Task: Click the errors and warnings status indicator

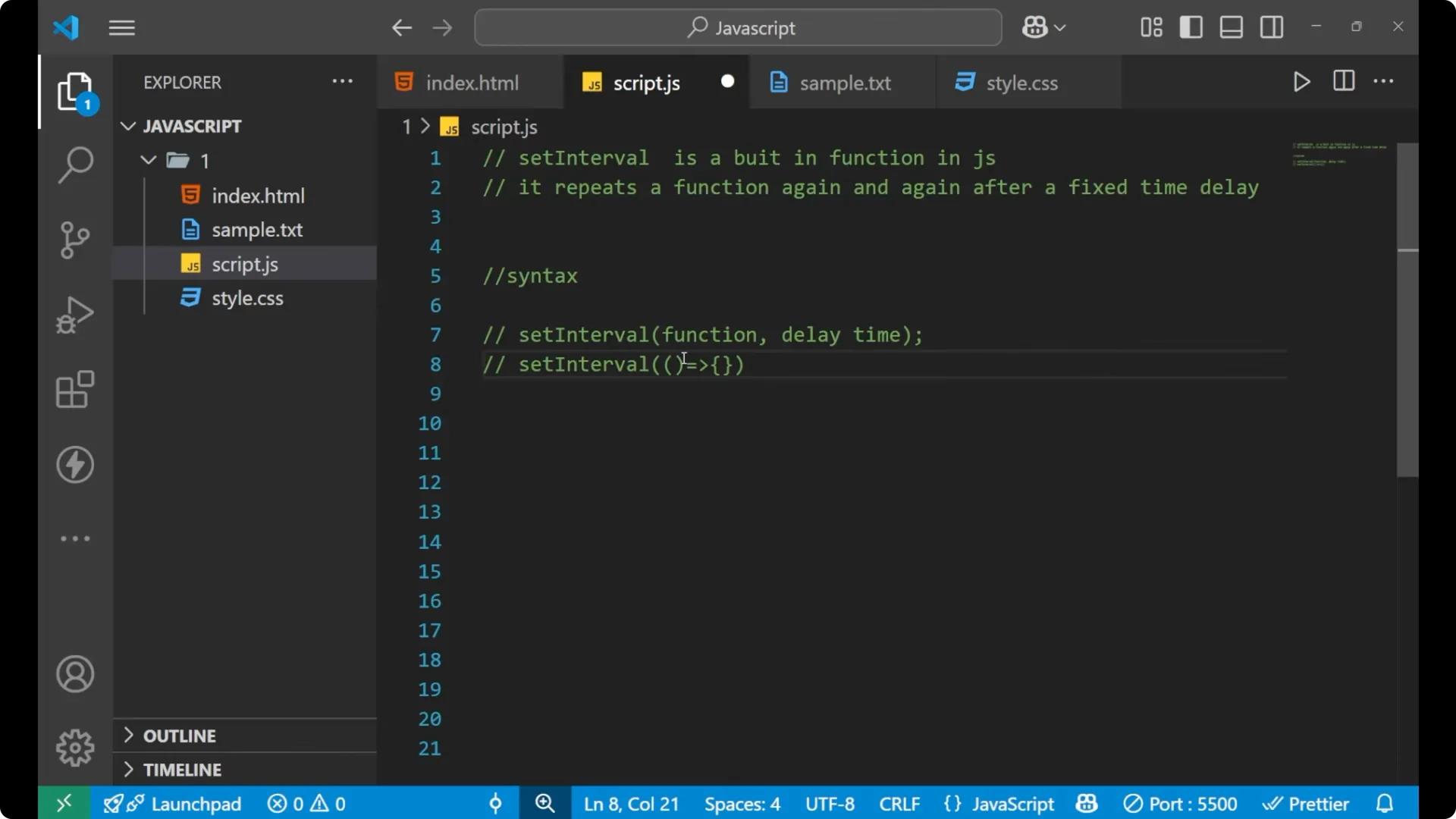Action: coord(306,803)
